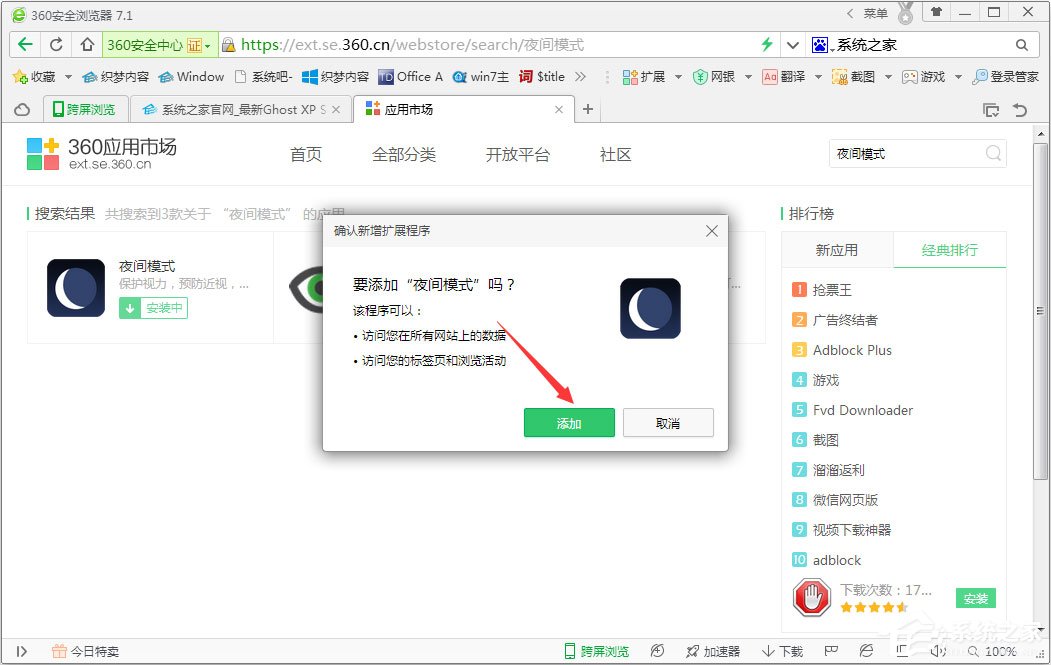The image size is (1051, 665).
Task: Go to the home page icon
Action: coord(87,45)
